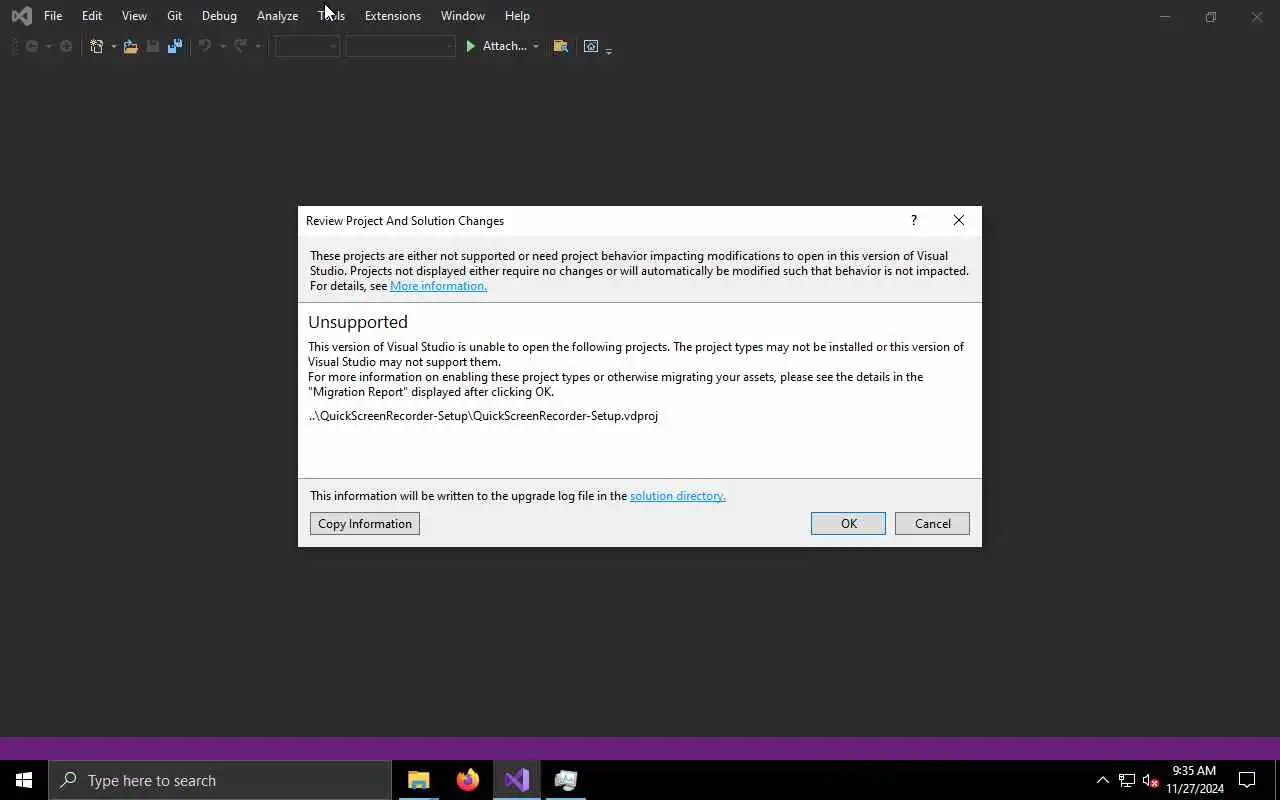Screen dimensions: 1280x800
Task: Click the Redo toolbar icon
Action: tap(240, 46)
